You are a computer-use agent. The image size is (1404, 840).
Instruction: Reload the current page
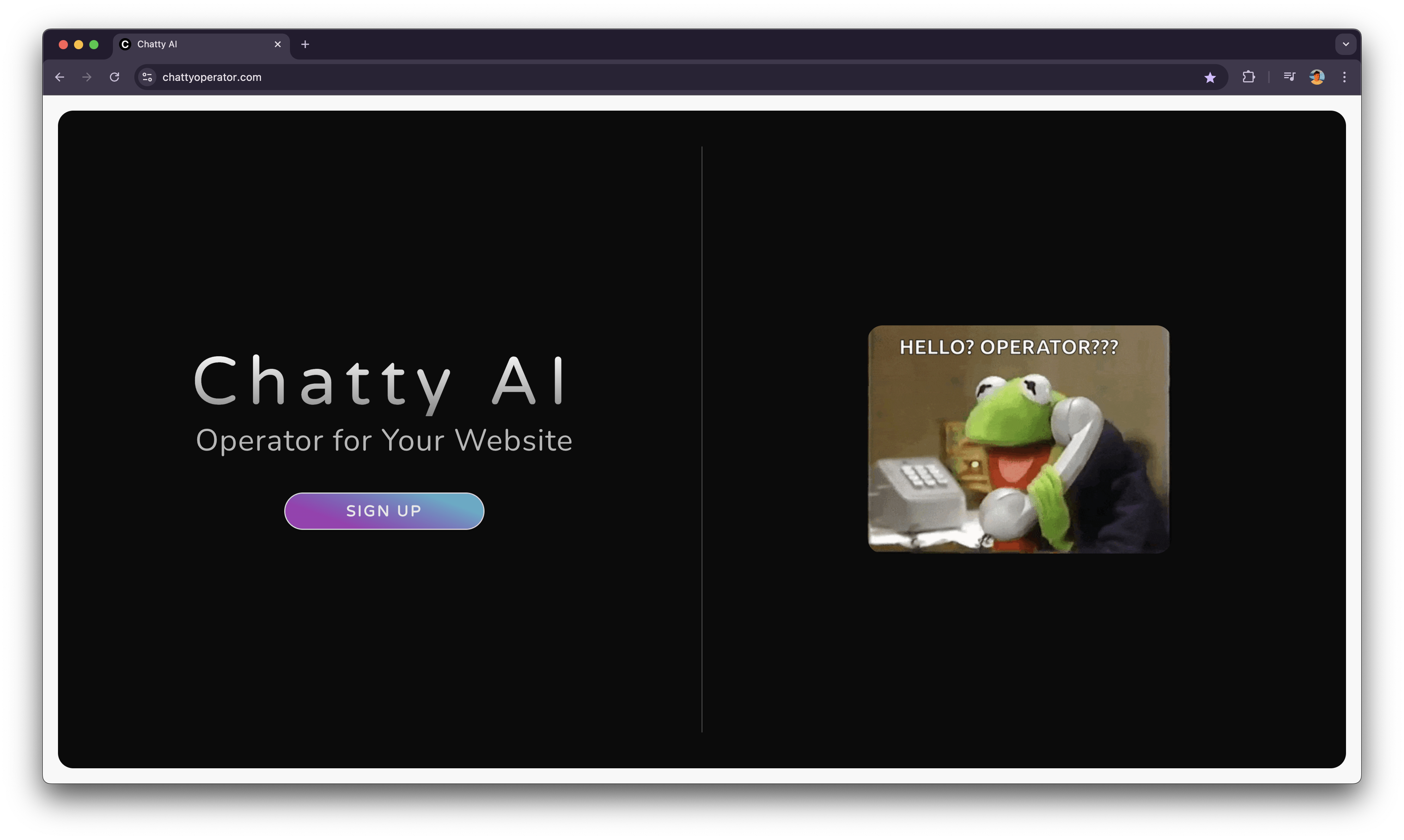coord(114,77)
